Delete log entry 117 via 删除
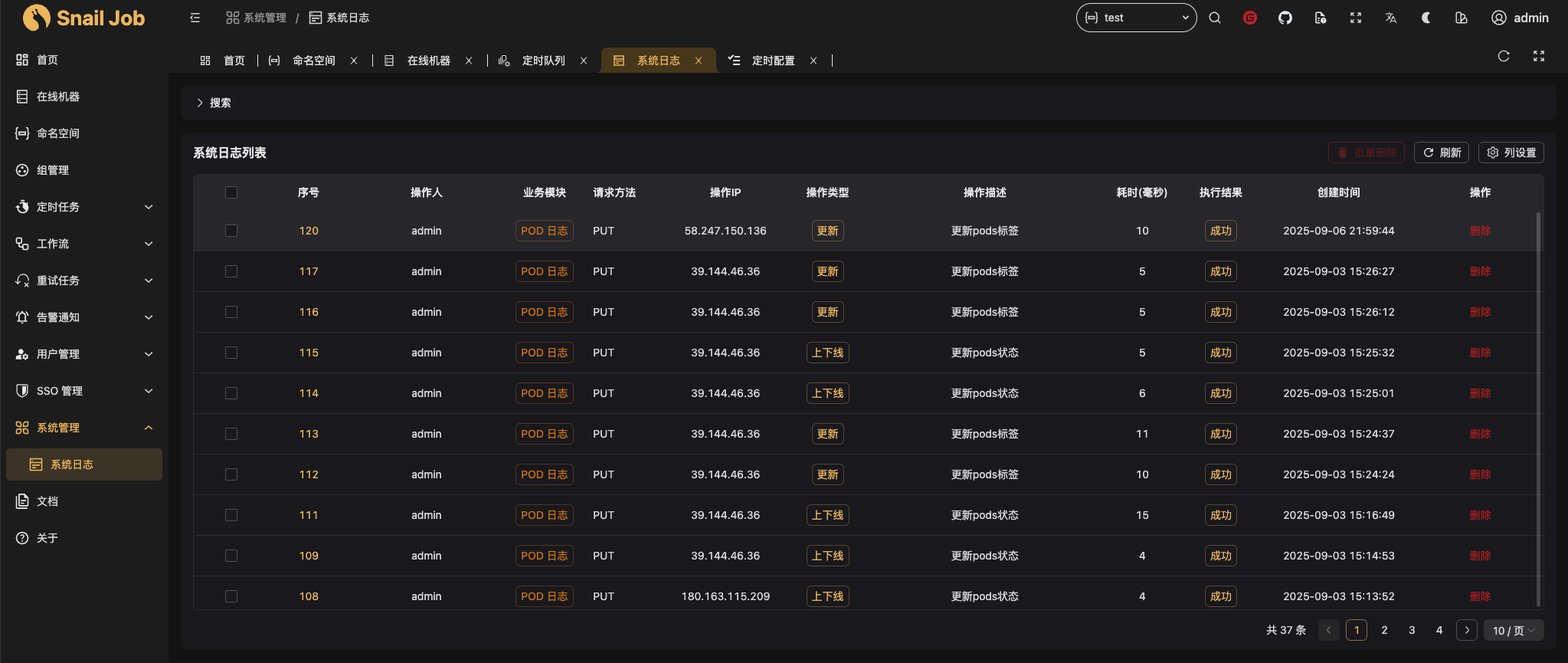Viewport: 1568px width, 663px height. [1479, 271]
